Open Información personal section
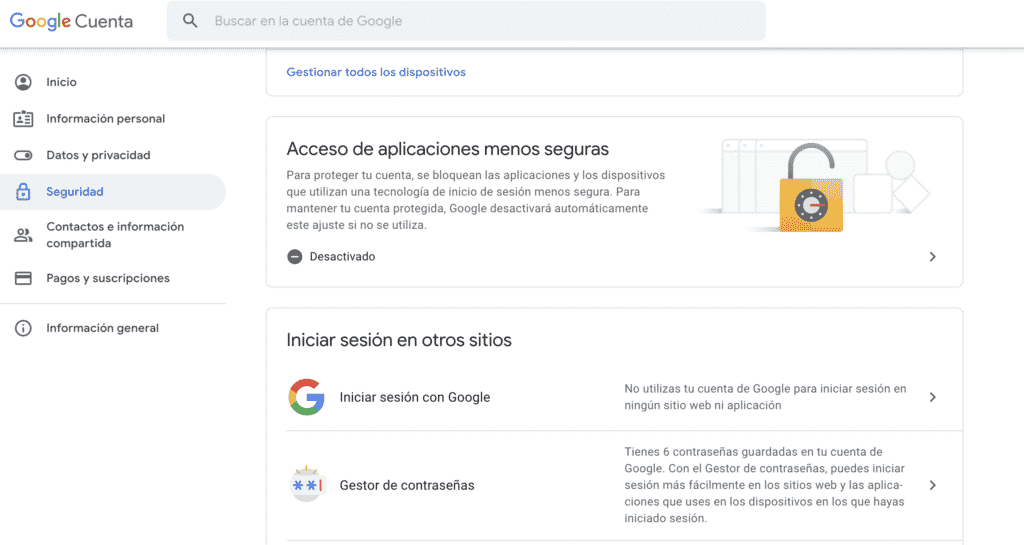 click(x=113, y=119)
